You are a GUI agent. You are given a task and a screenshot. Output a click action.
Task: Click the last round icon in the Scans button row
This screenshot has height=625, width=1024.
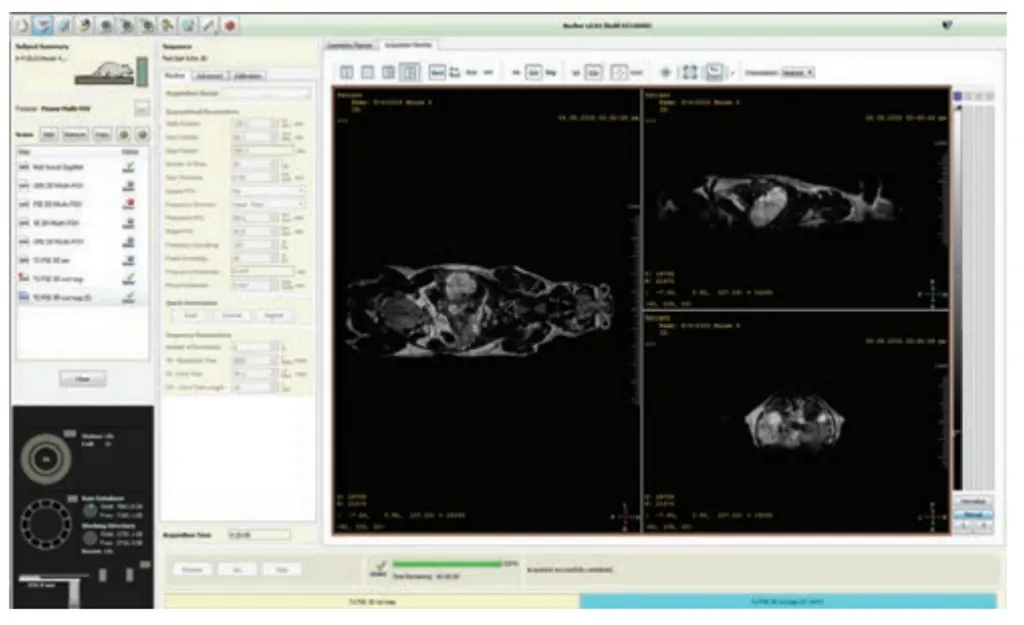142,135
